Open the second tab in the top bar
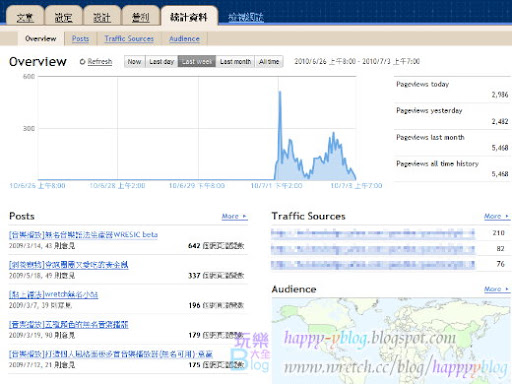Screen dimensions: 512x384 point(63,16)
